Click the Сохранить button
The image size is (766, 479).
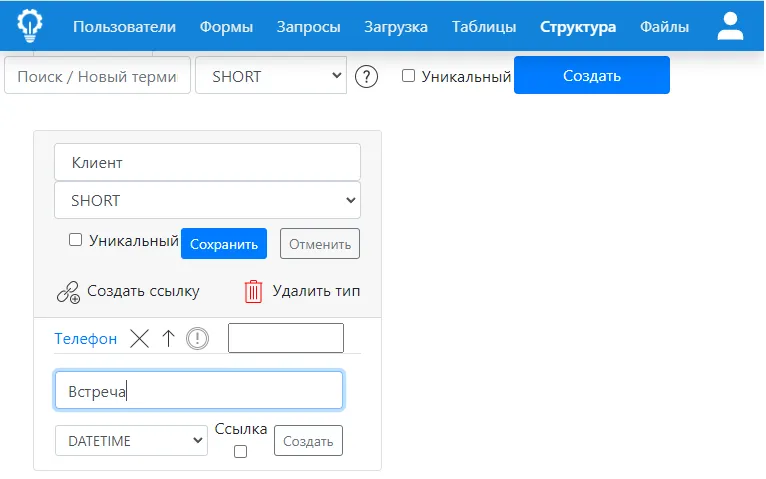coord(224,244)
